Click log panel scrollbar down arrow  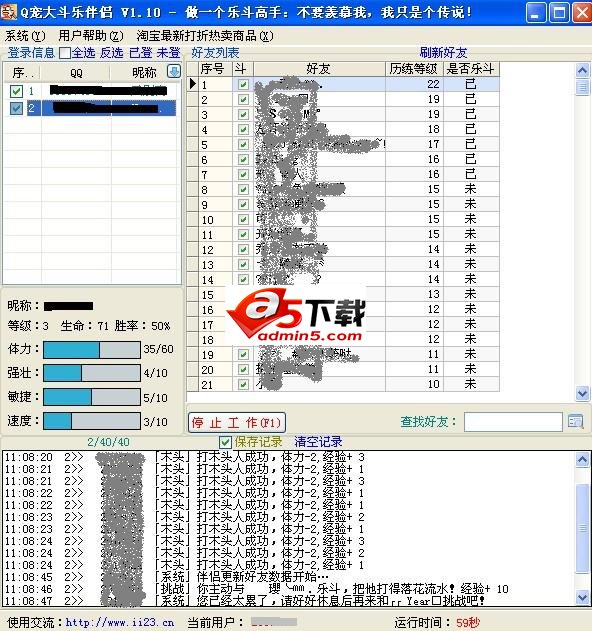582,597
